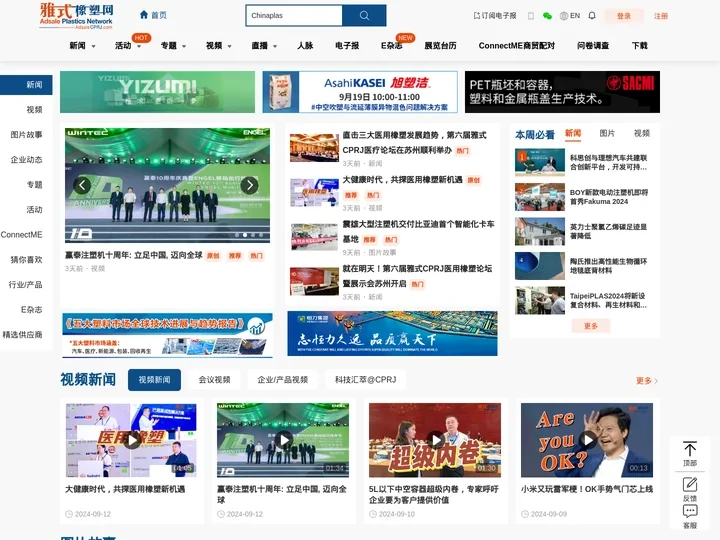Open the notification bell icon
The height and width of the screenshot is (540, 720).
592,16
